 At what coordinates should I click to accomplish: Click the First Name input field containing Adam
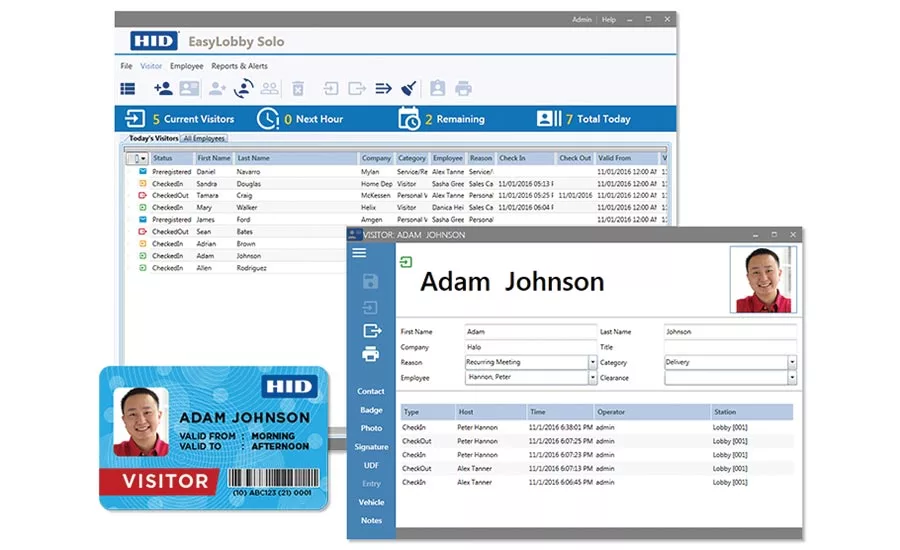tap(530, 331)
